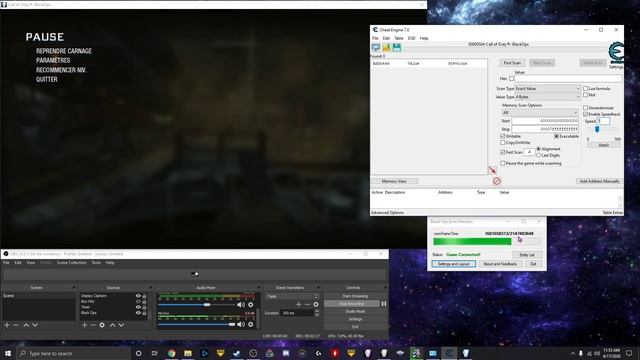640x360 pixels.
Task: Remove the scene transition with minus icon
Action: point(307,304)
